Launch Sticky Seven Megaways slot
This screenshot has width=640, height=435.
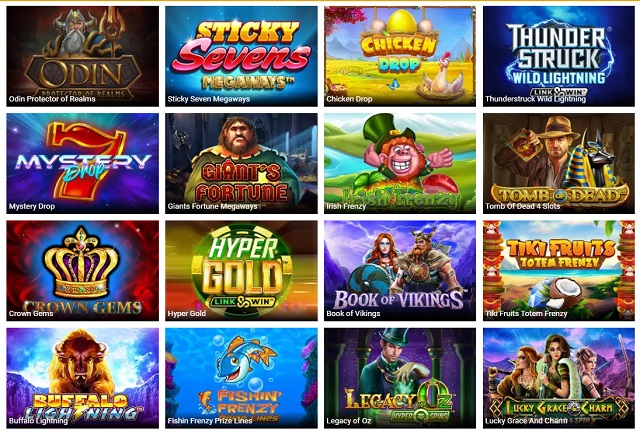tap(241, 56)
